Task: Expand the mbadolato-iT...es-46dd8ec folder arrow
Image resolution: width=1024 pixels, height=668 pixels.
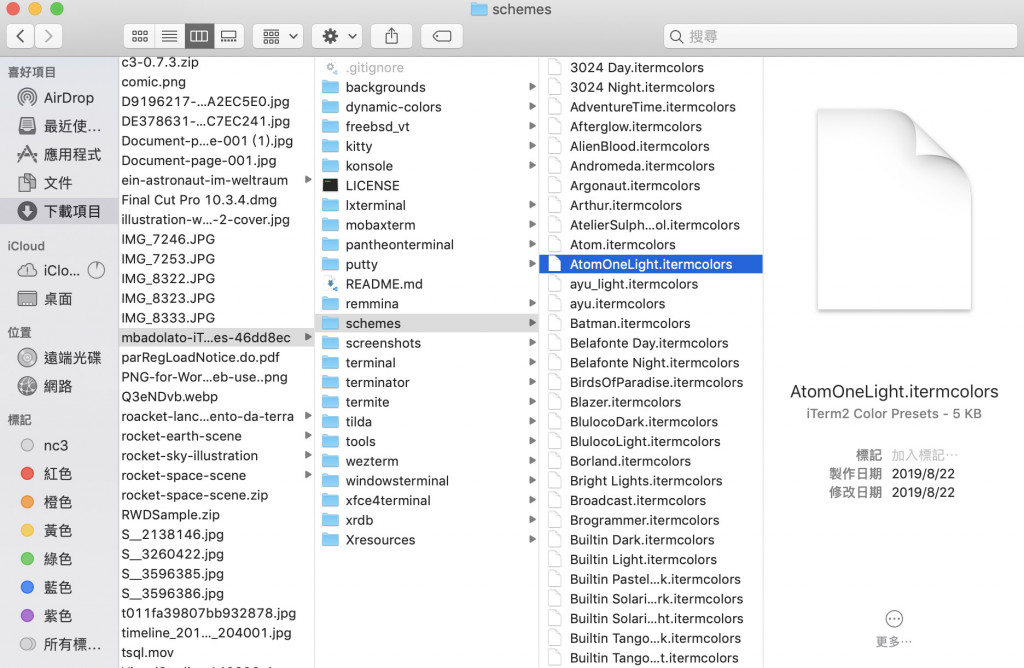Action: (308, 337)
